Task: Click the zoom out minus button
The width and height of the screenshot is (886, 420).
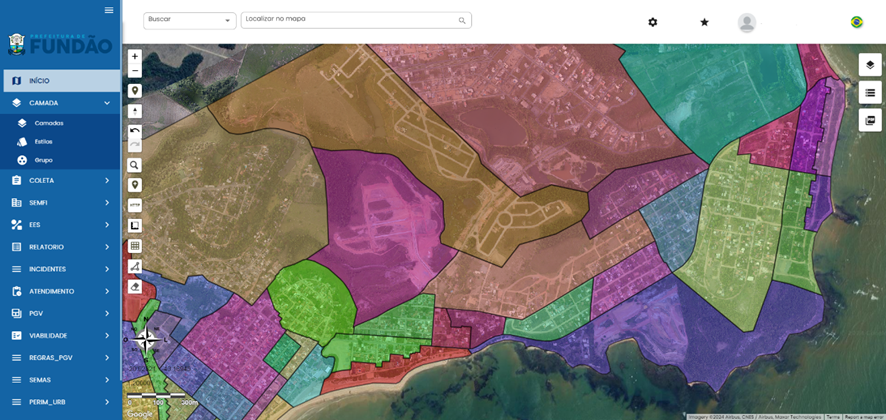Action: tap(135, 71)
